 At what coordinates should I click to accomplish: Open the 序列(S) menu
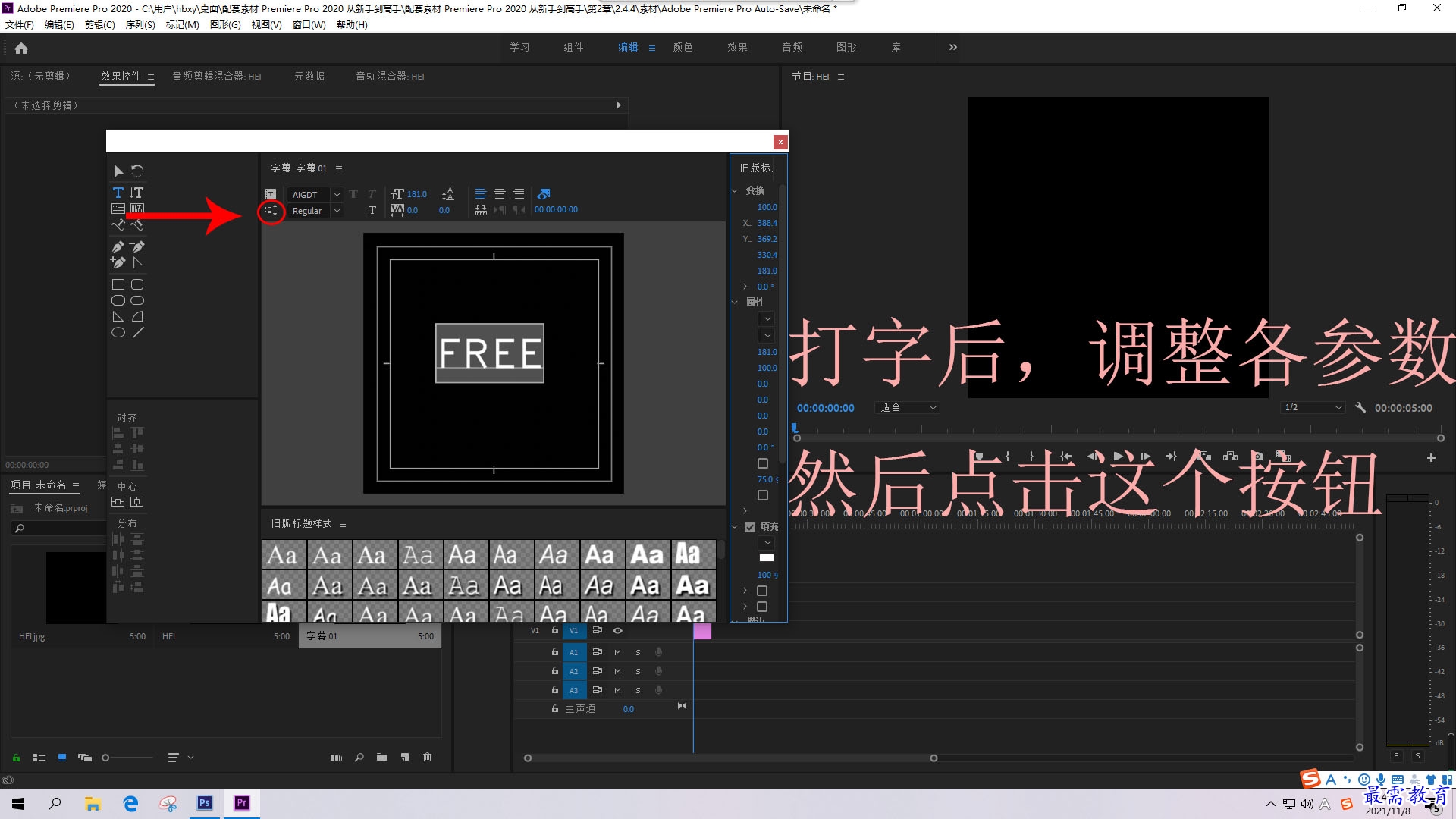point(140,25)
